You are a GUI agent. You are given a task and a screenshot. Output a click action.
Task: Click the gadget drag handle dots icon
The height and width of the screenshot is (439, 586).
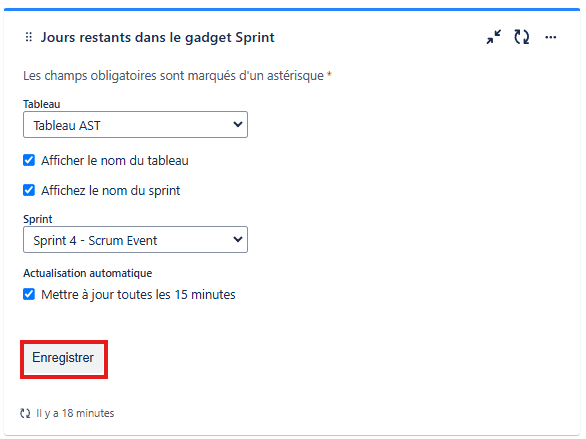pos(29,37)
